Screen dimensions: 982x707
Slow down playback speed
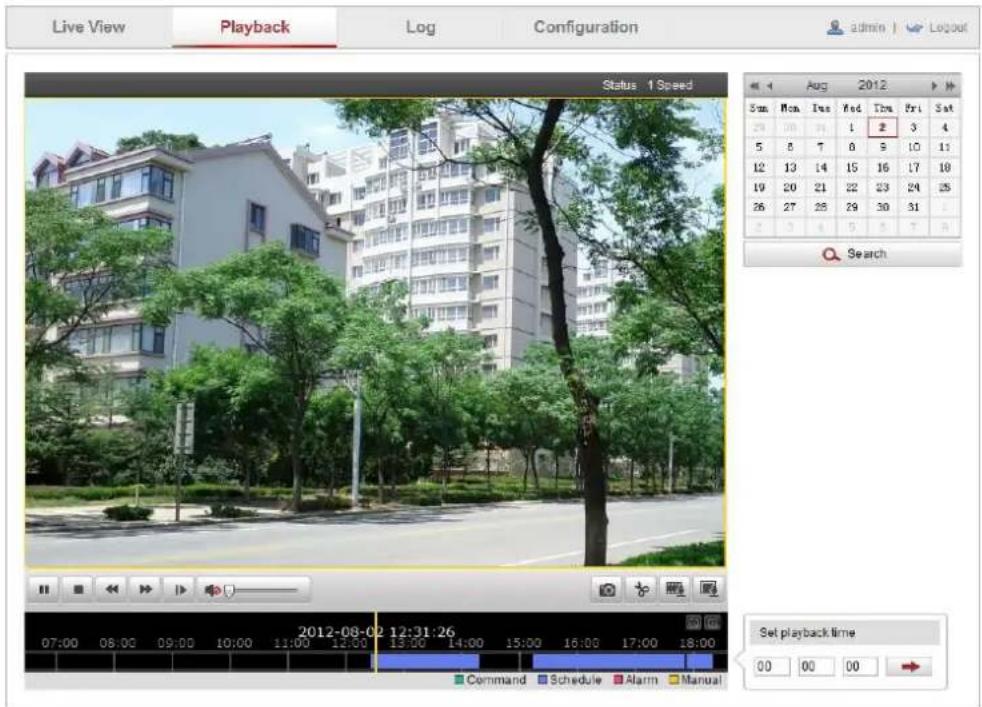point(112,589)
